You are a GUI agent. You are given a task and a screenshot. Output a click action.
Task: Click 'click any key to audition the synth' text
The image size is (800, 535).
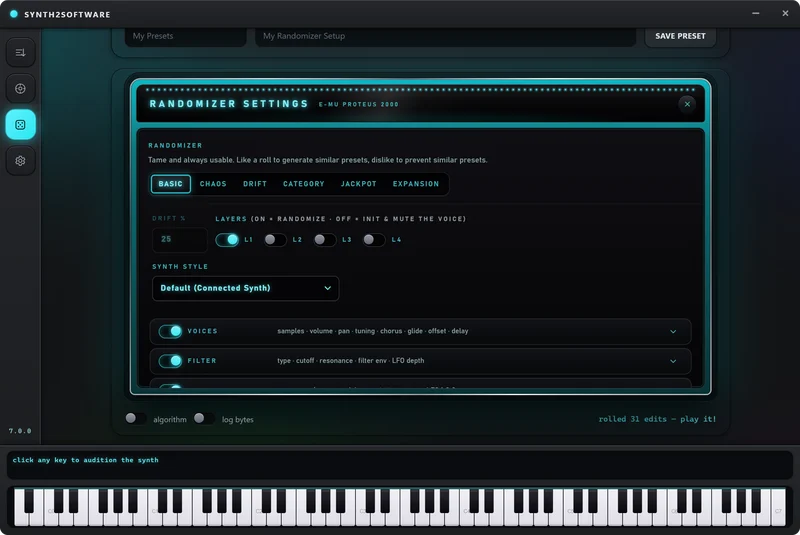tap(86, 460)
